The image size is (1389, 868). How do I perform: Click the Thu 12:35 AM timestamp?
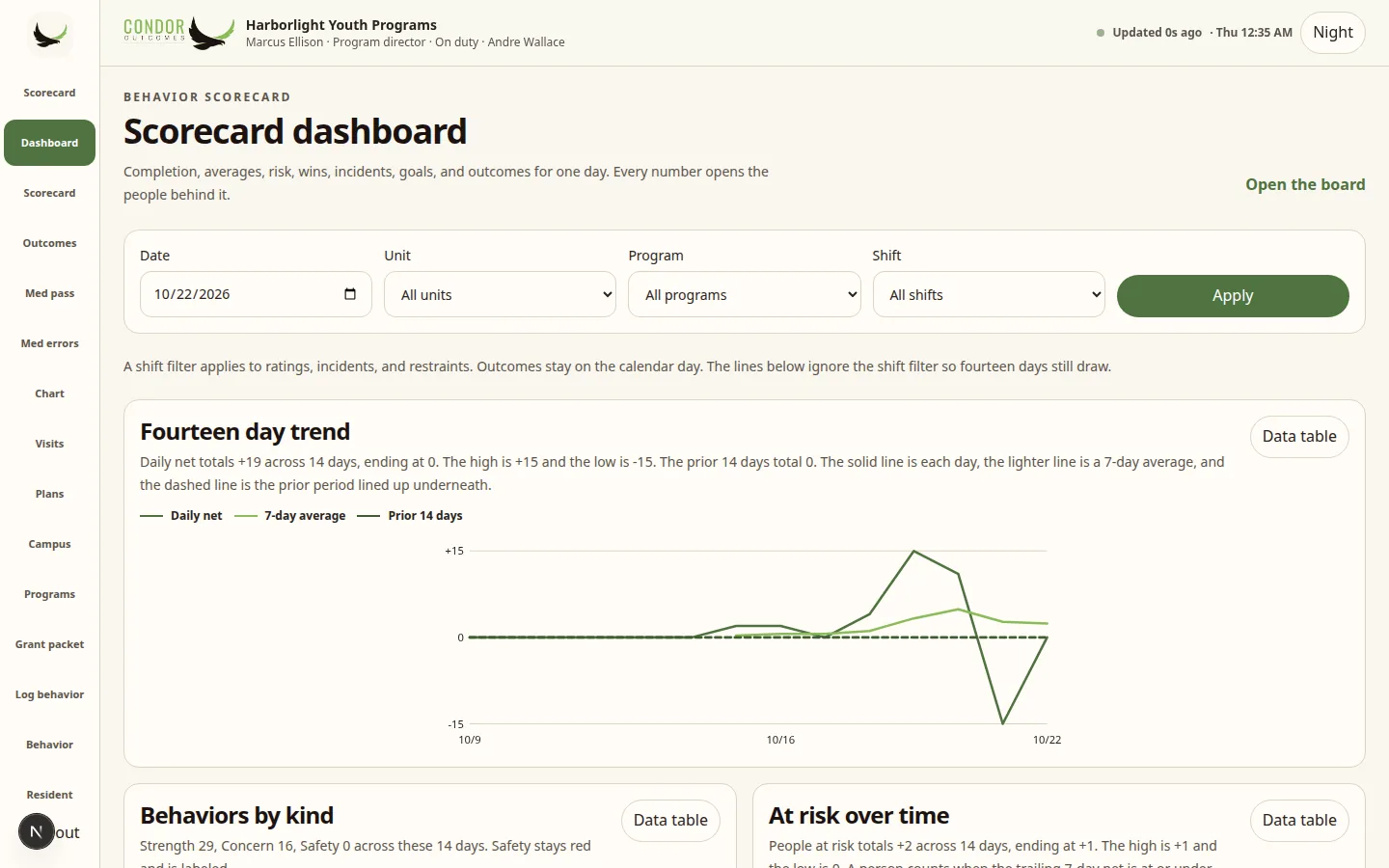[1254, 33]
